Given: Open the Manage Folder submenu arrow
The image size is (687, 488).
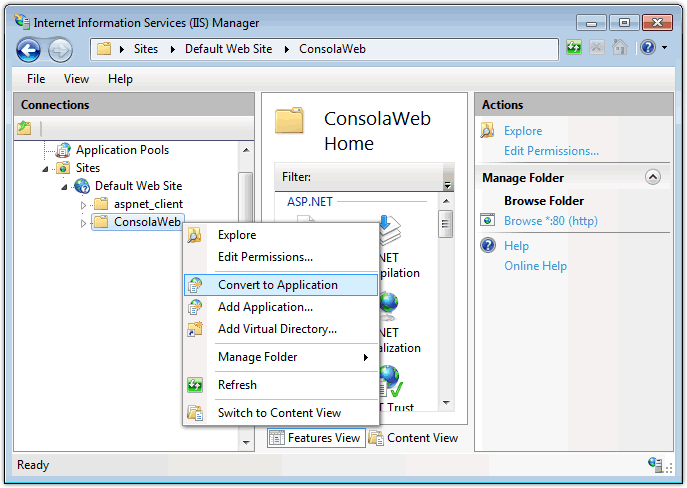Looking at the screenshot, I should click(x=365, y=357).
